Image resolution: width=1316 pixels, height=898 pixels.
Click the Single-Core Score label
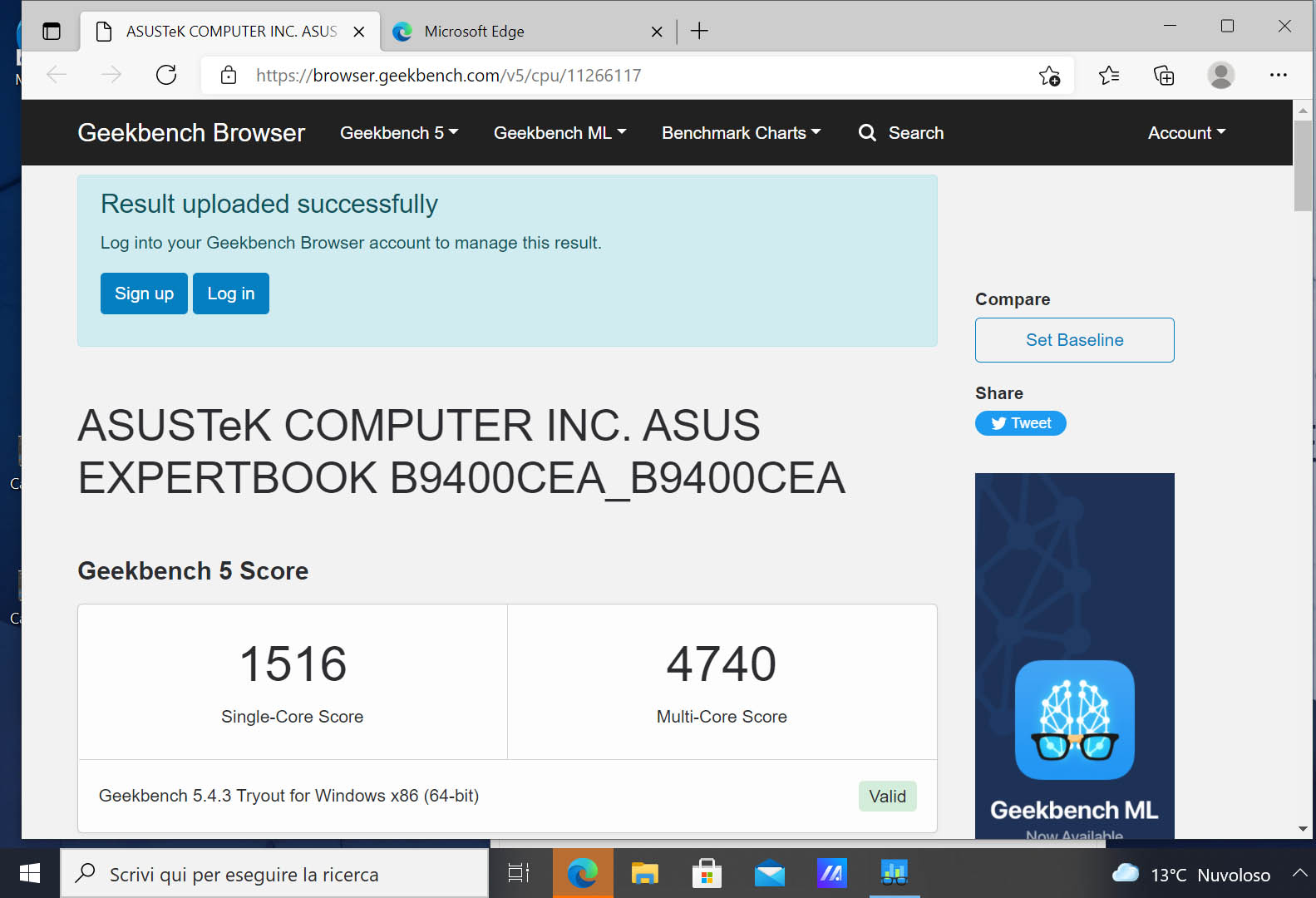pos(293,717)
